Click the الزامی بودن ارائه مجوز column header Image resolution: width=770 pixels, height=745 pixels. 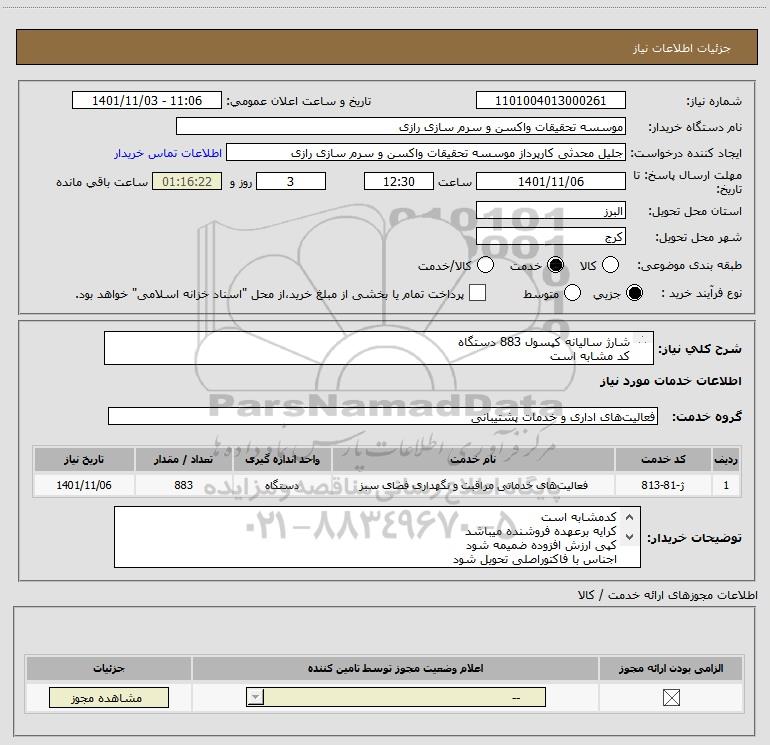[x=671, y=668]
